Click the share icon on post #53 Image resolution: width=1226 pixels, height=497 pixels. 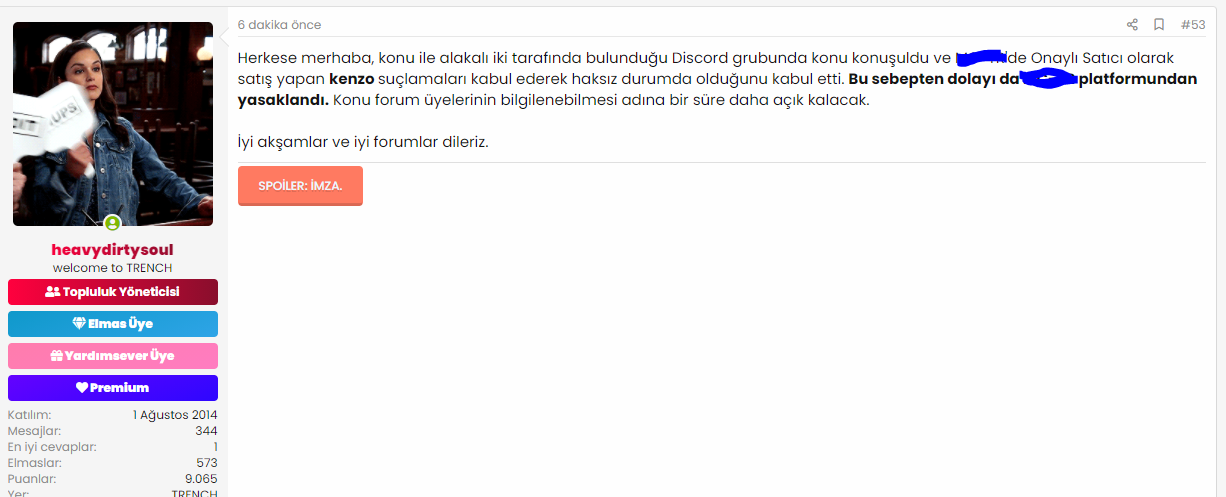(x=1132, y=25)
